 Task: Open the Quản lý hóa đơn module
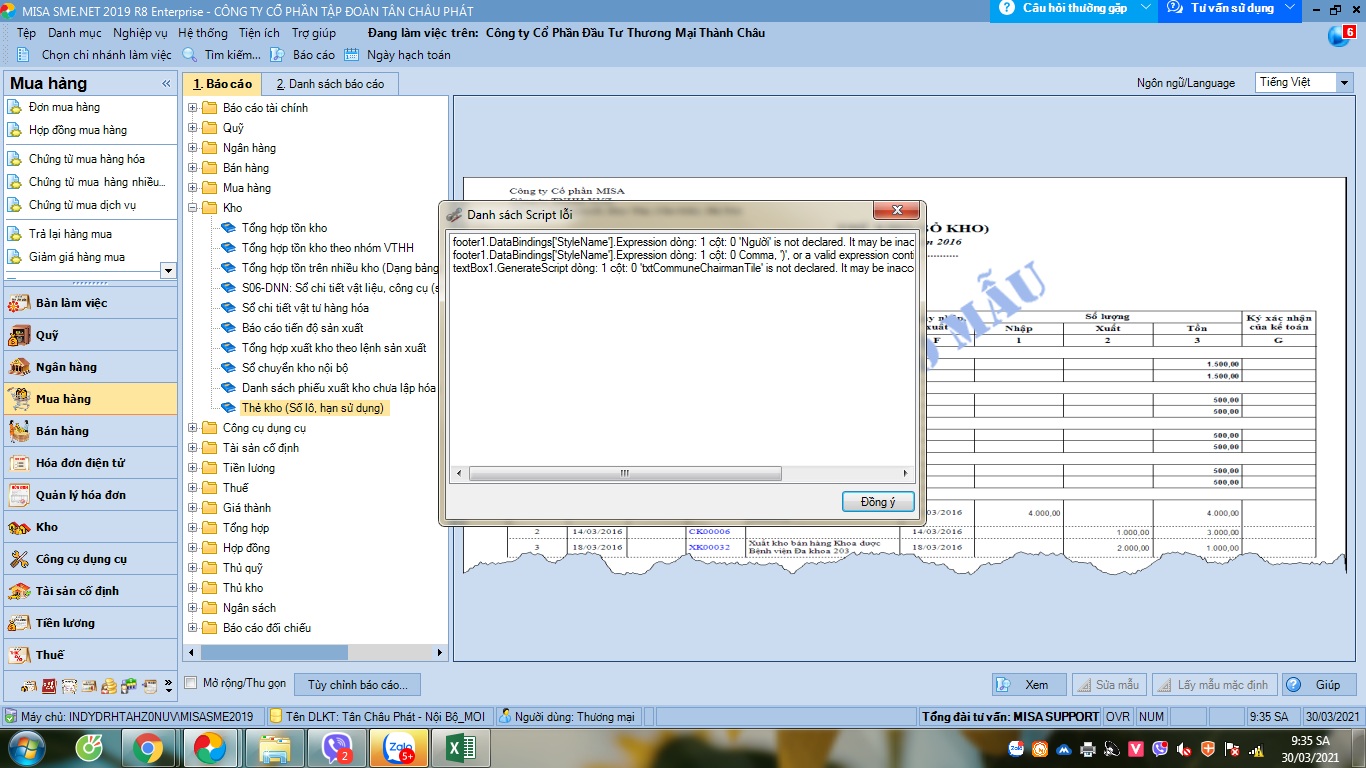click(90, 495)
